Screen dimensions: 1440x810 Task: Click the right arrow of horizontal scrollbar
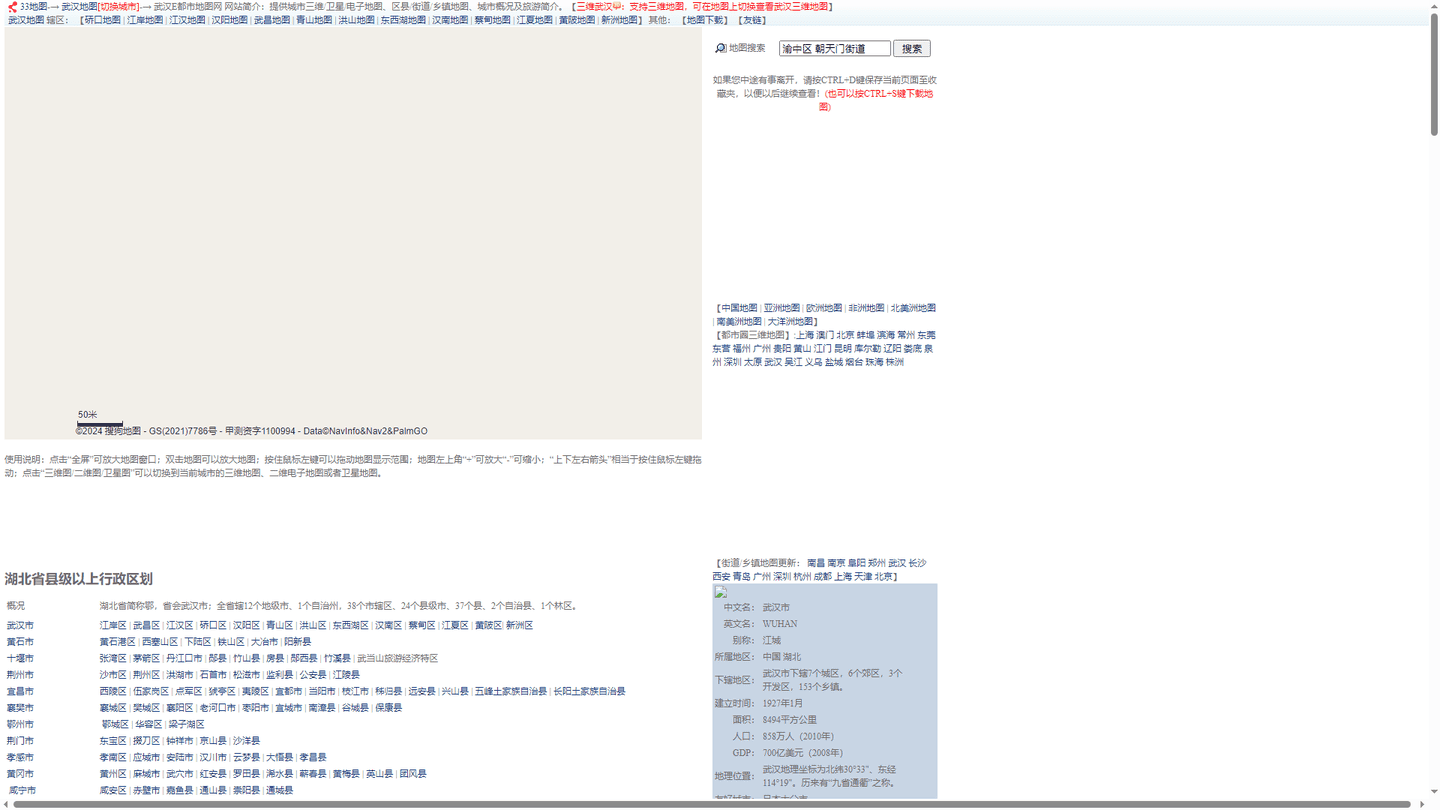point(1422,804)
